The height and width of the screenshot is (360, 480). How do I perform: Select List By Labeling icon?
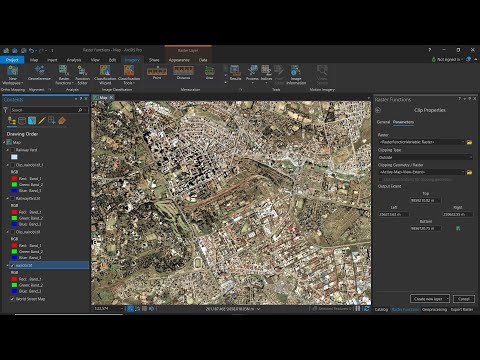(x=62, y=121)
